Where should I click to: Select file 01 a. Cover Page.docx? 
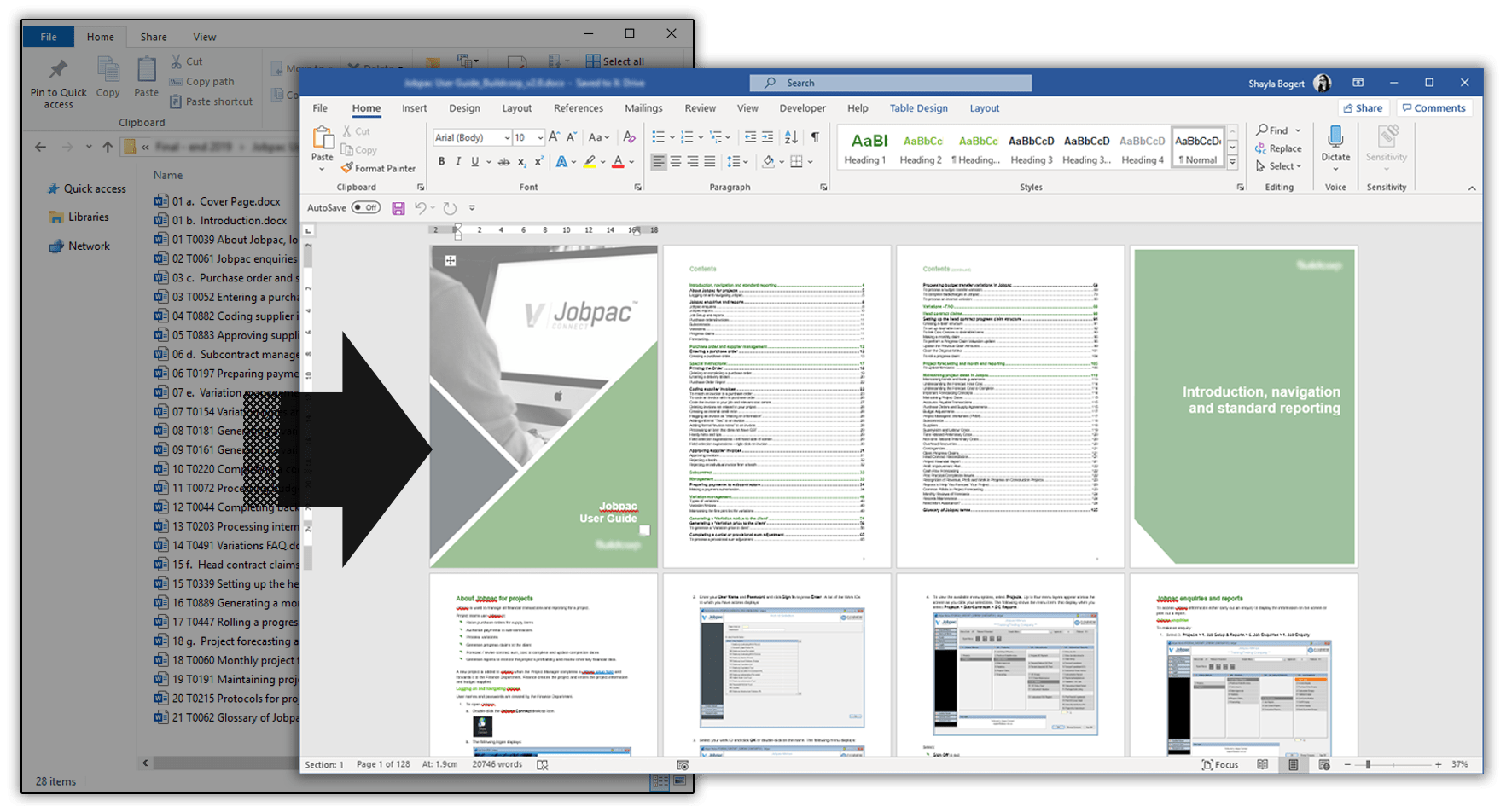pyautogui.click(x=218, y=202)
